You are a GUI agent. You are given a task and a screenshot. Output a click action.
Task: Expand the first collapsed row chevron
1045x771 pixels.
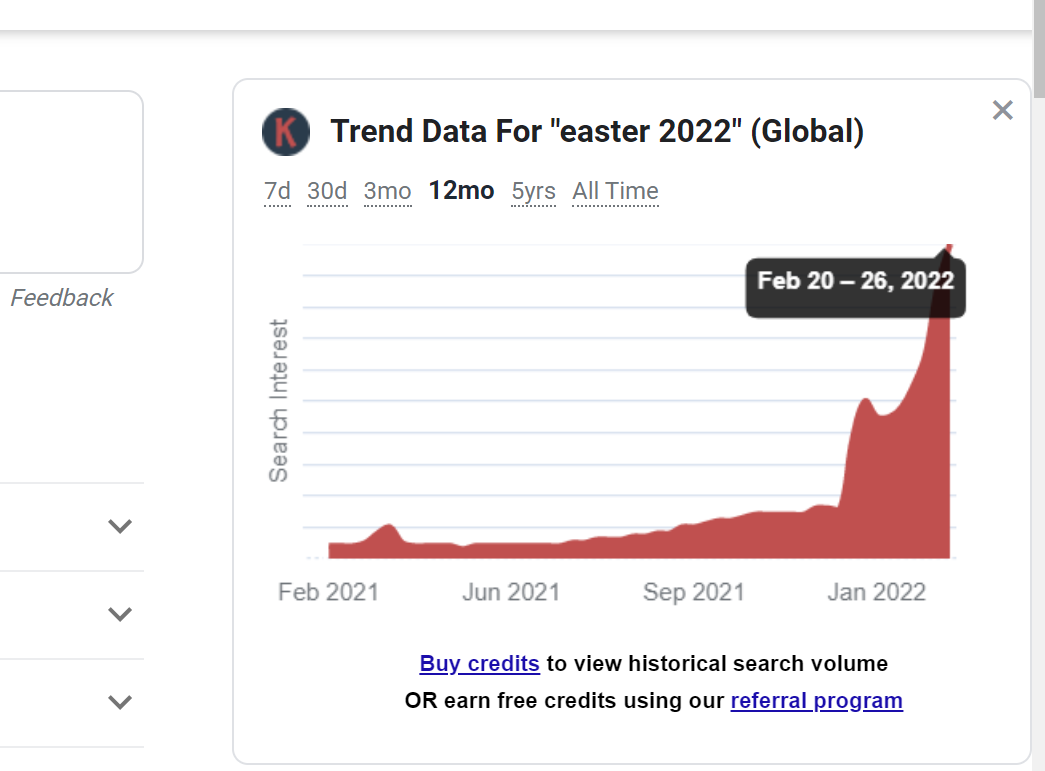pos(120,526)
